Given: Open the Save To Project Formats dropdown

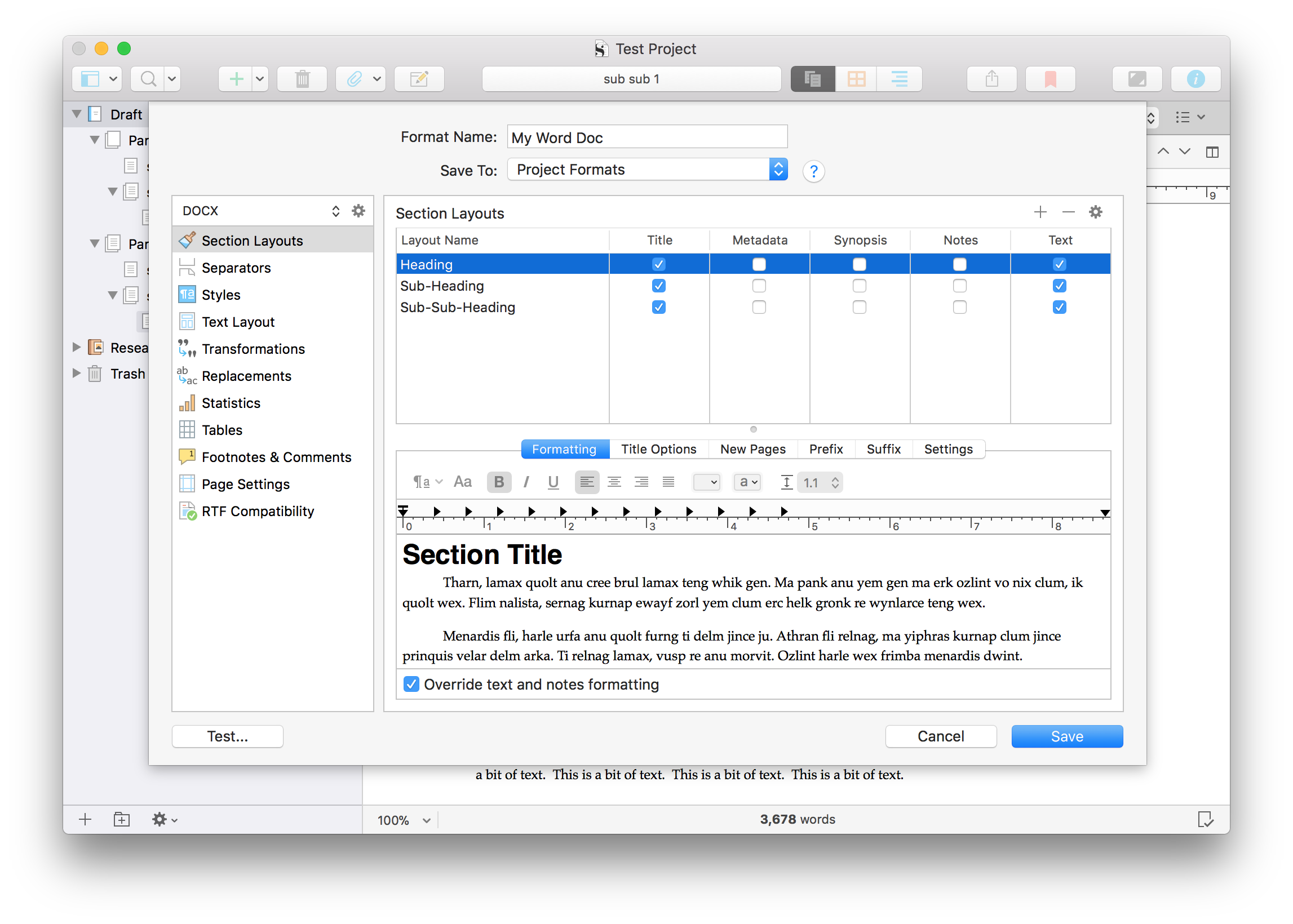Looking at the screenshot, I should click(646, 170).
